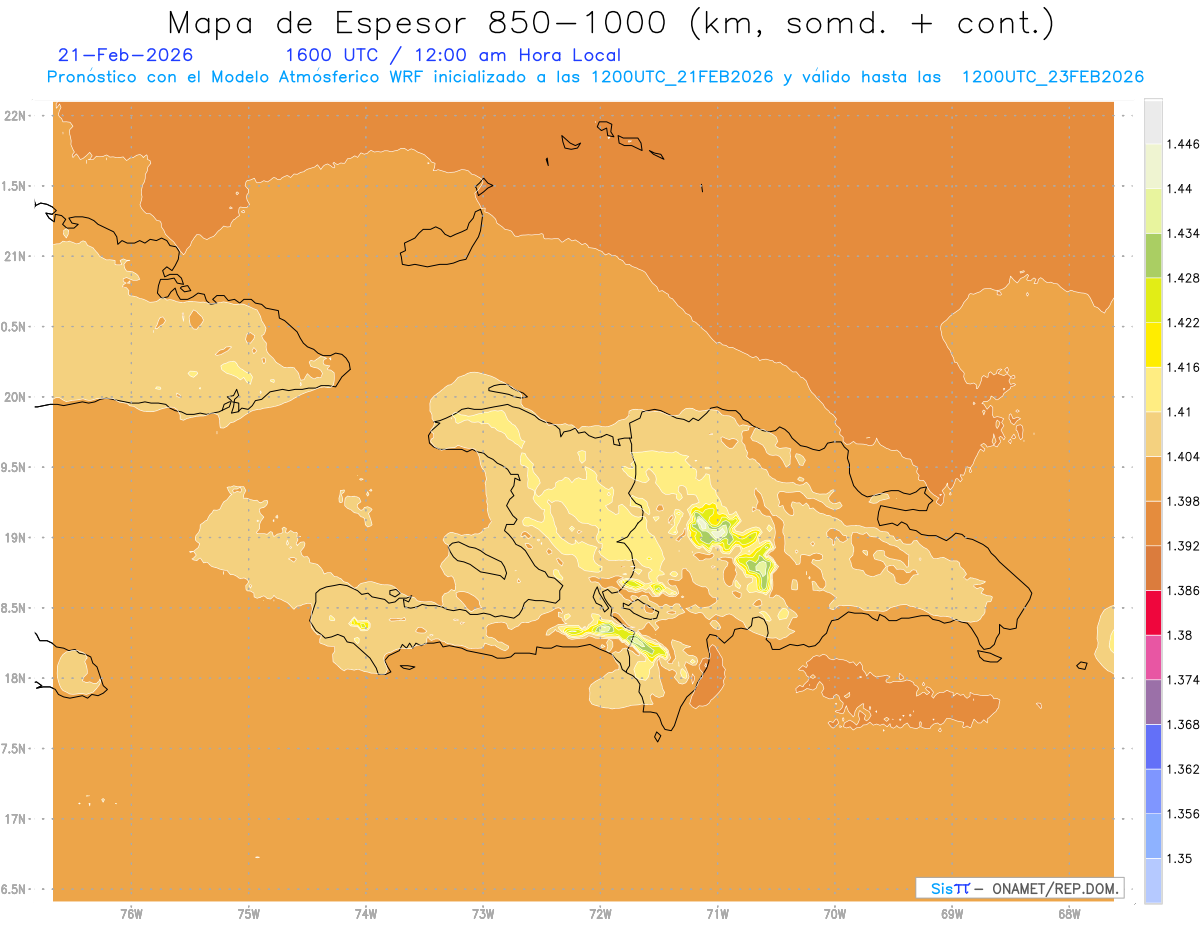The width and height of the screenshot is (1200, 927).
Task: Click the legend value '1.416'
Action: (1183, 367)
